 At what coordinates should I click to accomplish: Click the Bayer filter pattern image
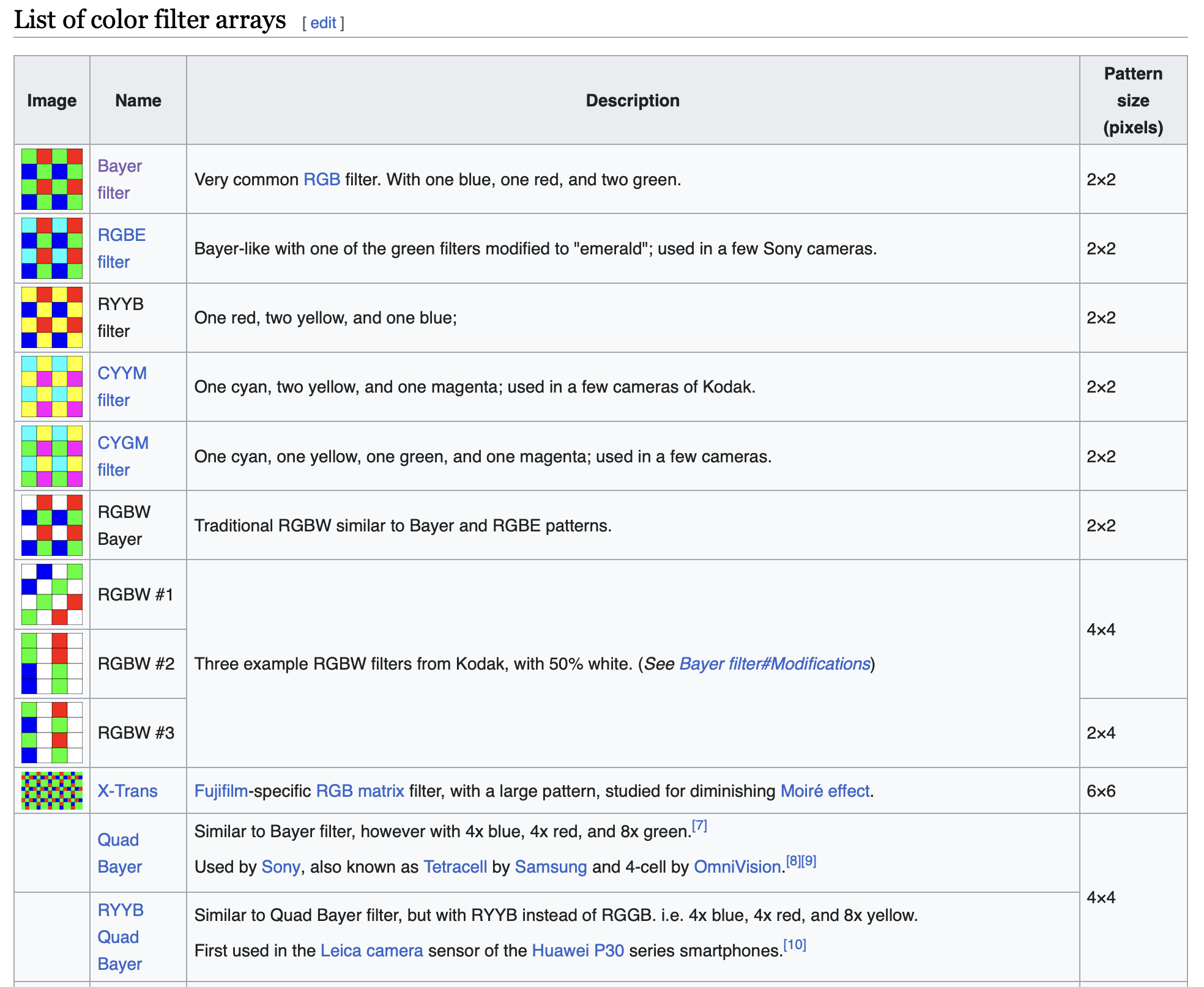click(52, 179)
